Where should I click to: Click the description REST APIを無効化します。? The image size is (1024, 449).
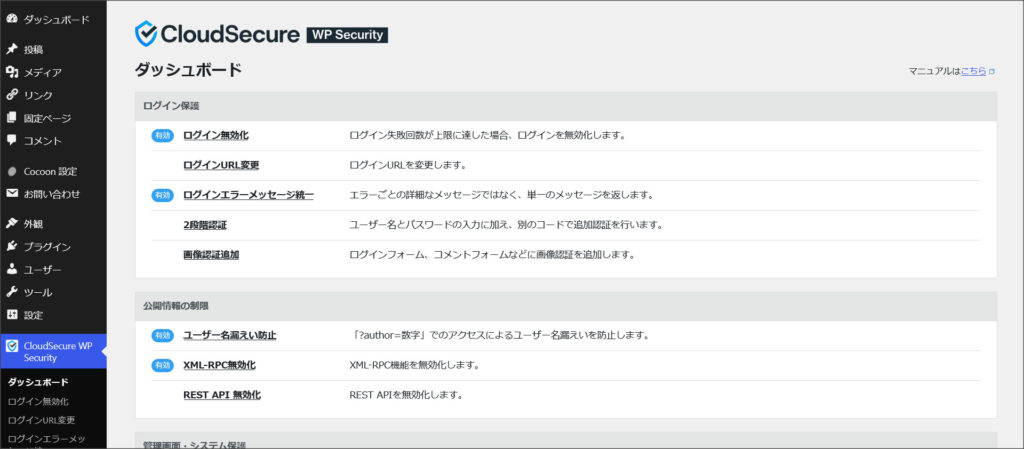pyautogui.click(x=406, y=395)
